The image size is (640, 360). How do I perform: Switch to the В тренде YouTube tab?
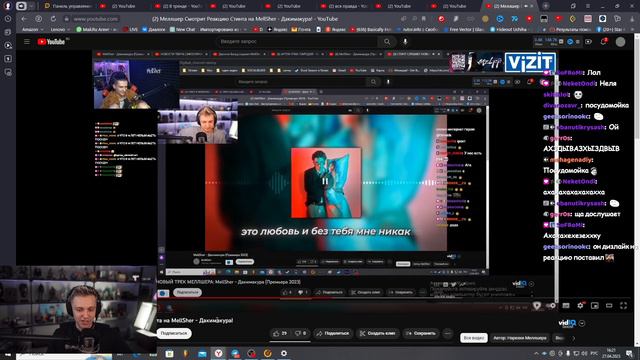[x=179, y=6]
